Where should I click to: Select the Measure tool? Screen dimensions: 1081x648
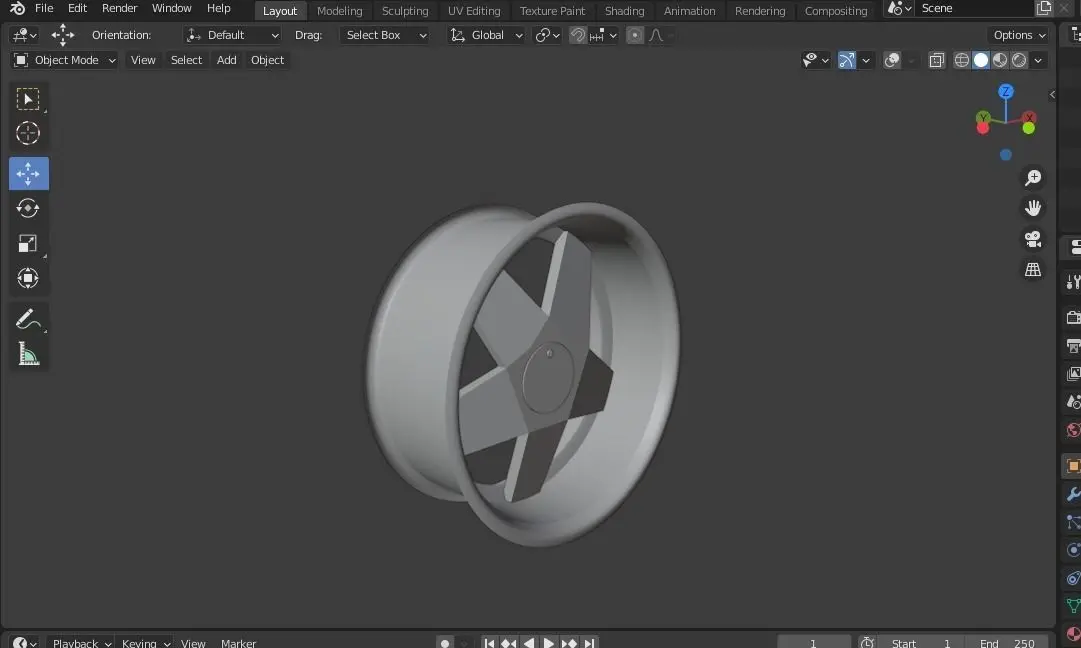point(28,354)
